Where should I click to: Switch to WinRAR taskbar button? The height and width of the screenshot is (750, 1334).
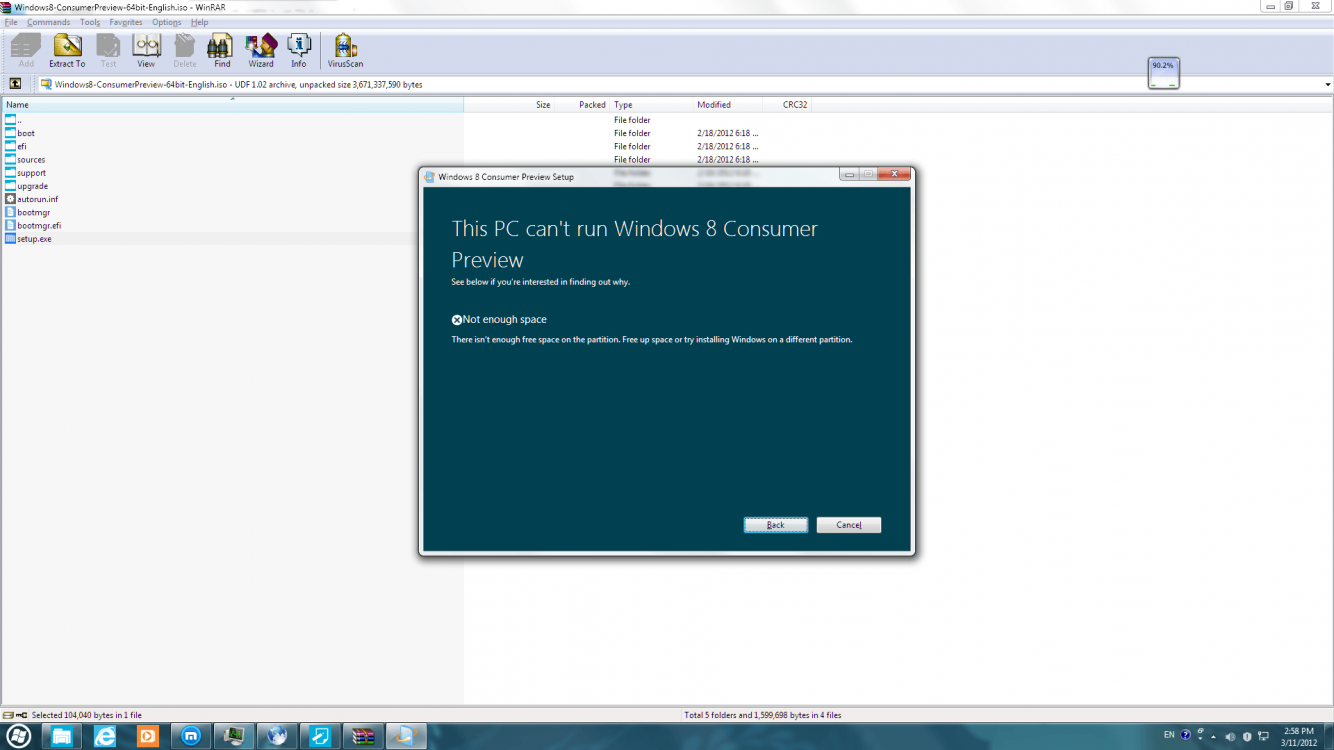click(x=363, y=737)
